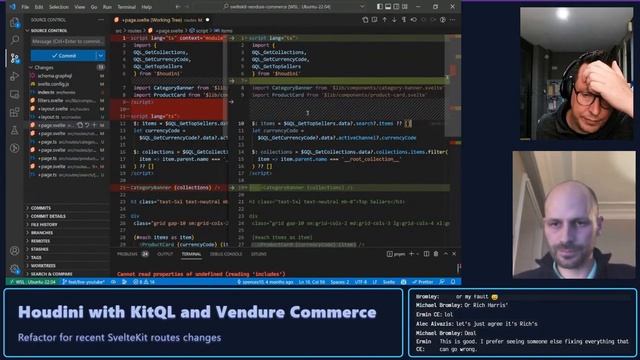Go to next change arrow
640x360 pixels.
point(394,20)
